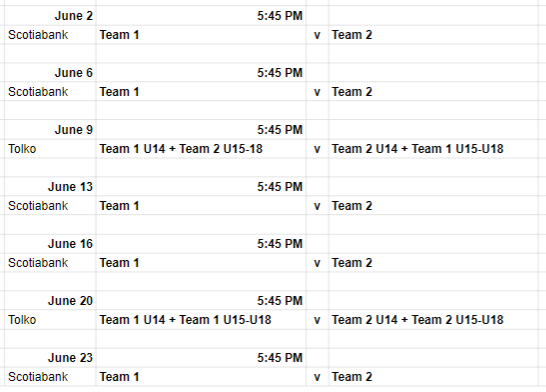The height and width of the screenshot is (392, 546).
Task: Select 'Team 1 U14 + Team 1 U15-U18' cell
Action: tap(201, 320)
